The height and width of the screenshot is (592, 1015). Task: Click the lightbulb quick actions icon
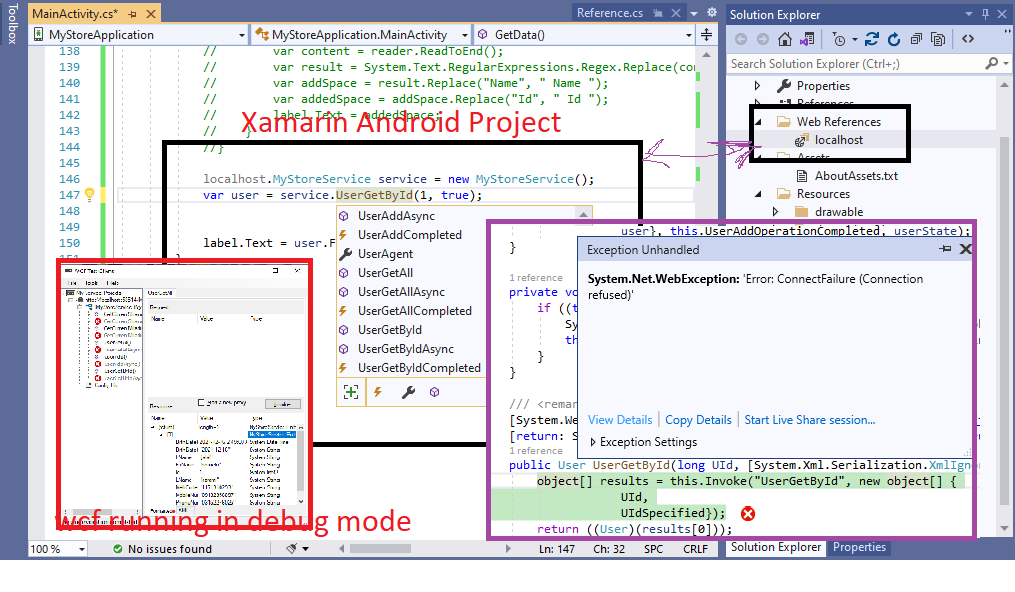88,195
